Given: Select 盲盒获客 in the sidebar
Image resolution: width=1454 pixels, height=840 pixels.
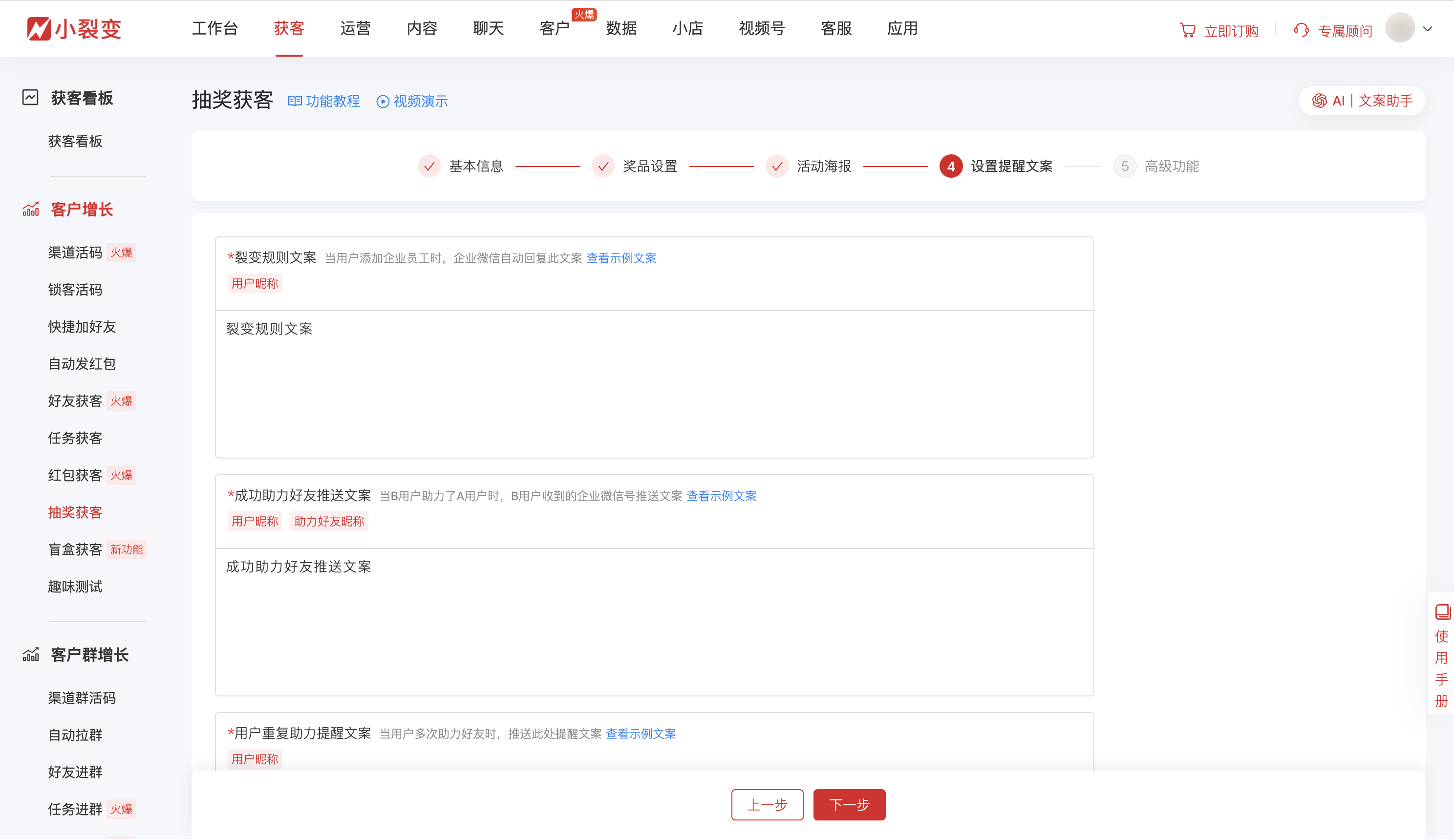Looking at the screenshot, I should (75, 549).
